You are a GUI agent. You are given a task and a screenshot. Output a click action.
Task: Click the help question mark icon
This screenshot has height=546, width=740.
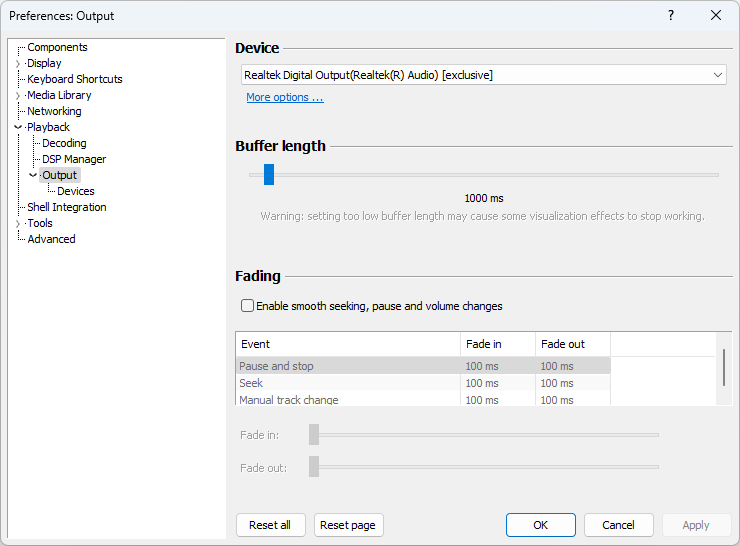pyautogui.click(x=671, y=15)
